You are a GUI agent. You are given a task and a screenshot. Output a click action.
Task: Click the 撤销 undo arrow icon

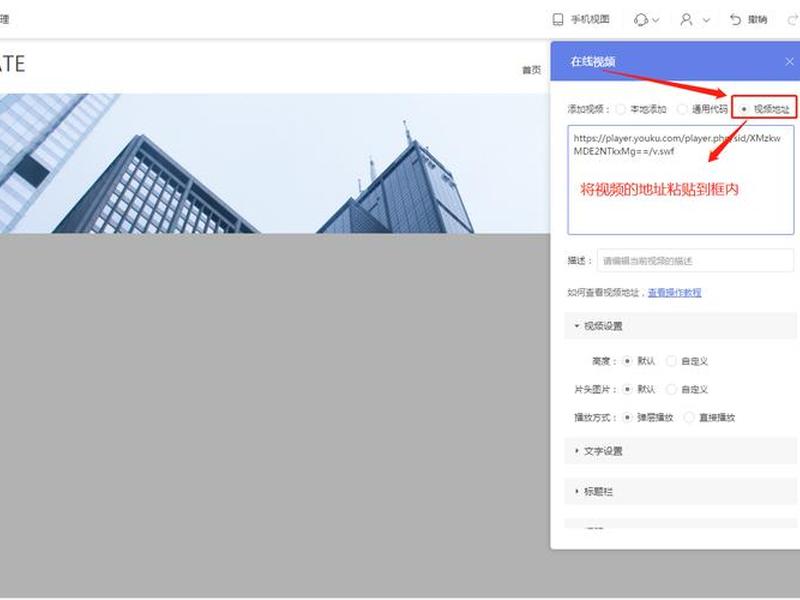pos(735,19)
